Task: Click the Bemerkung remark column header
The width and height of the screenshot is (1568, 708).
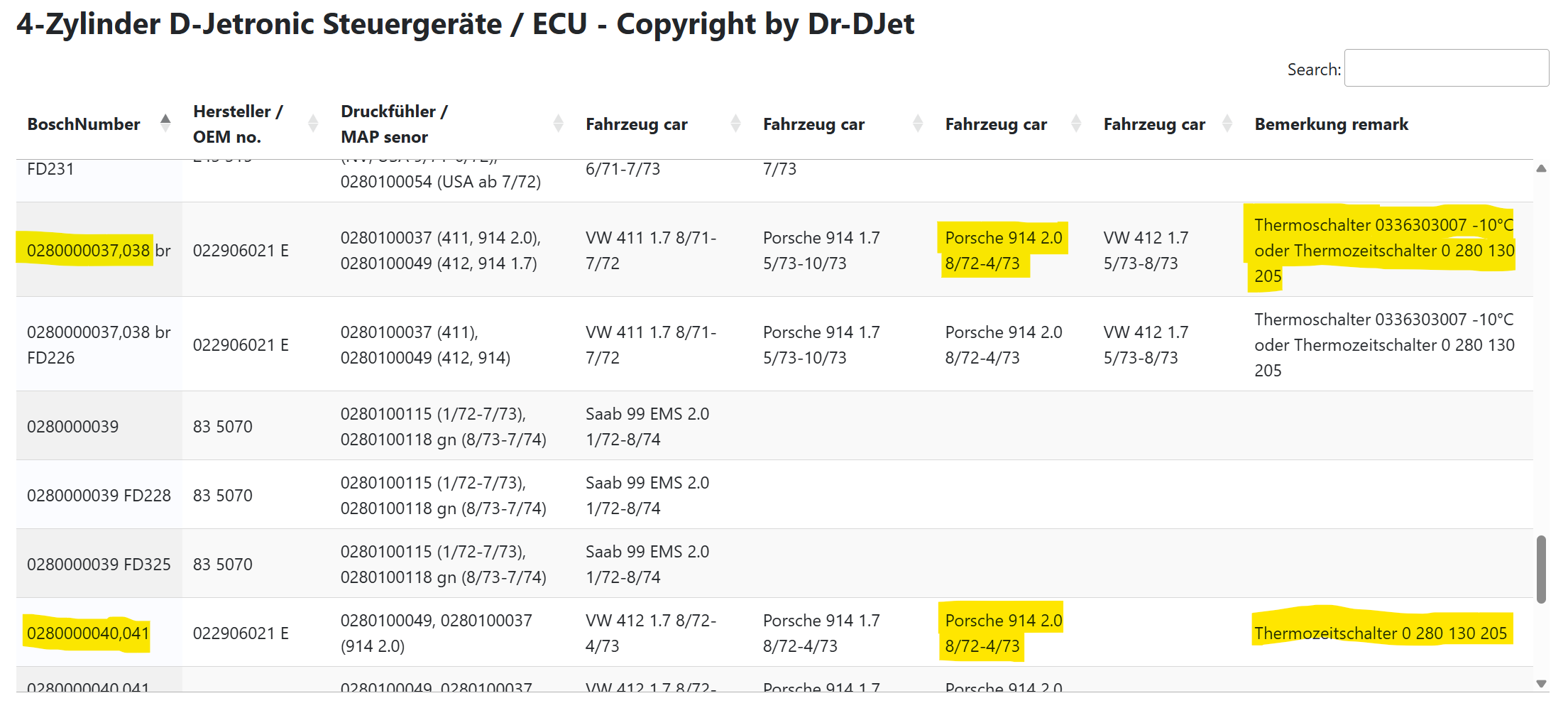Action: [1331, 124]
